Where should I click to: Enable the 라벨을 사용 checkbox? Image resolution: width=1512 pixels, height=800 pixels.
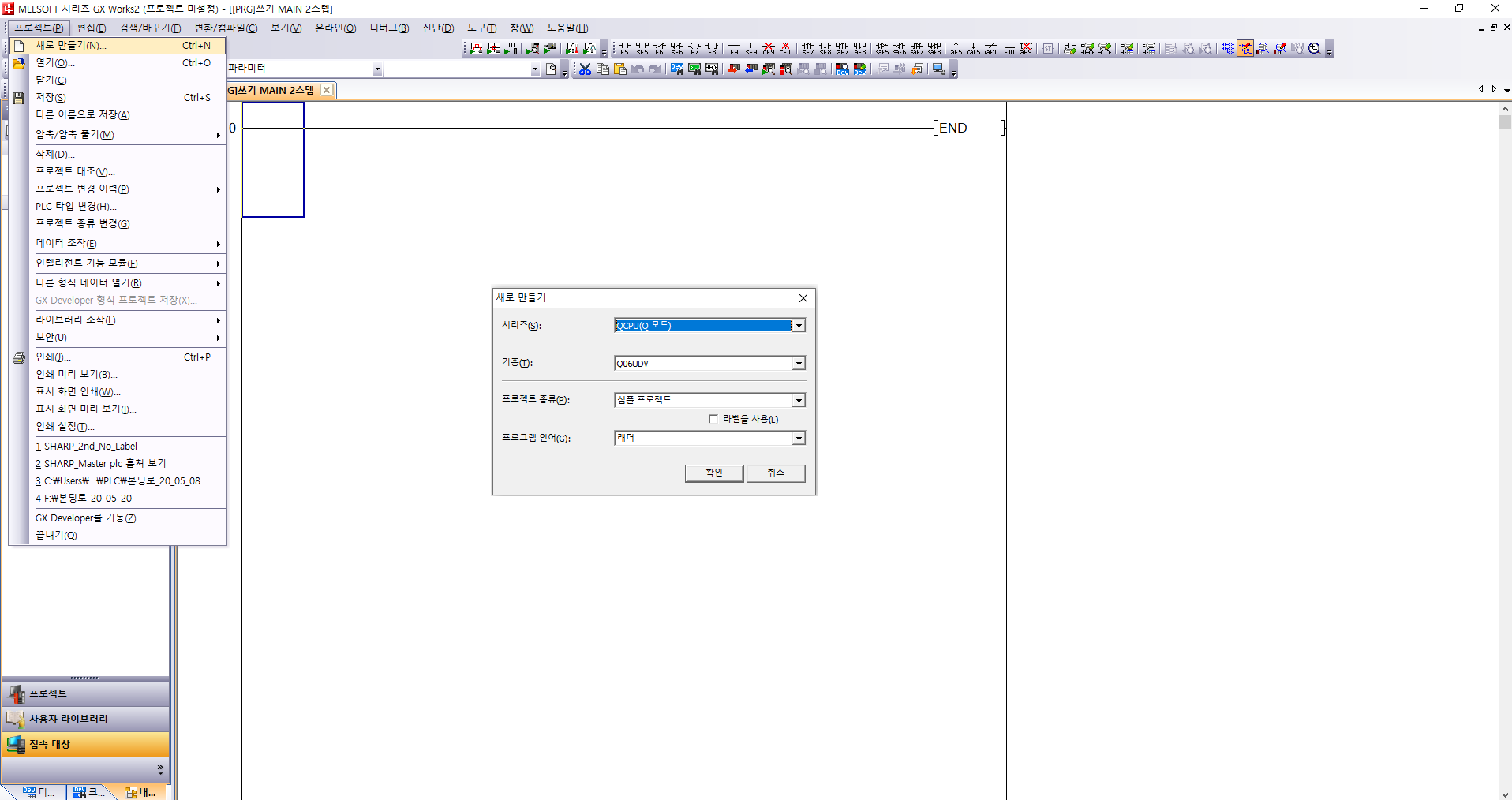click(x=713, y=419)
